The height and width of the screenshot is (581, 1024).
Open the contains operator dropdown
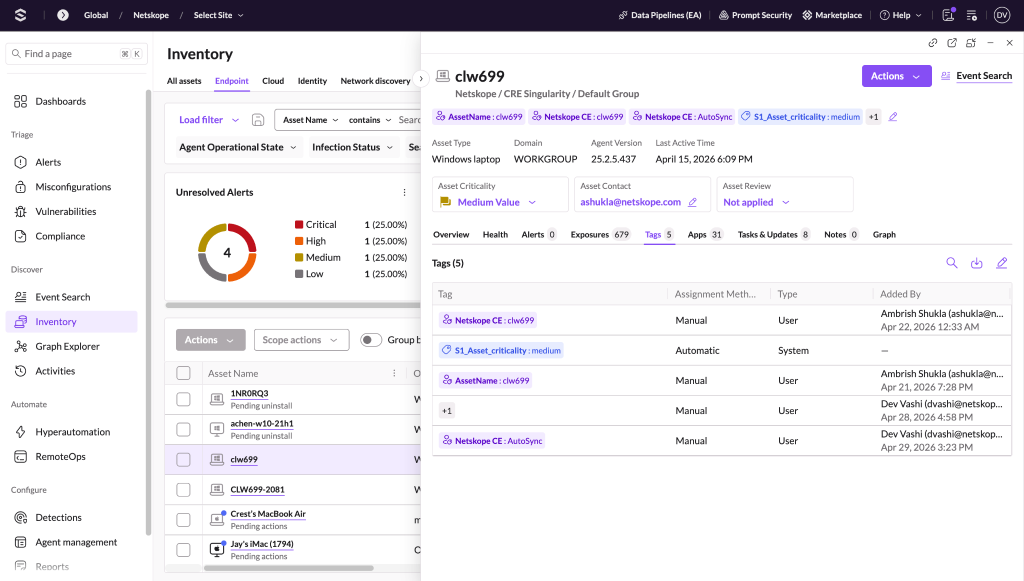(370, 120)
